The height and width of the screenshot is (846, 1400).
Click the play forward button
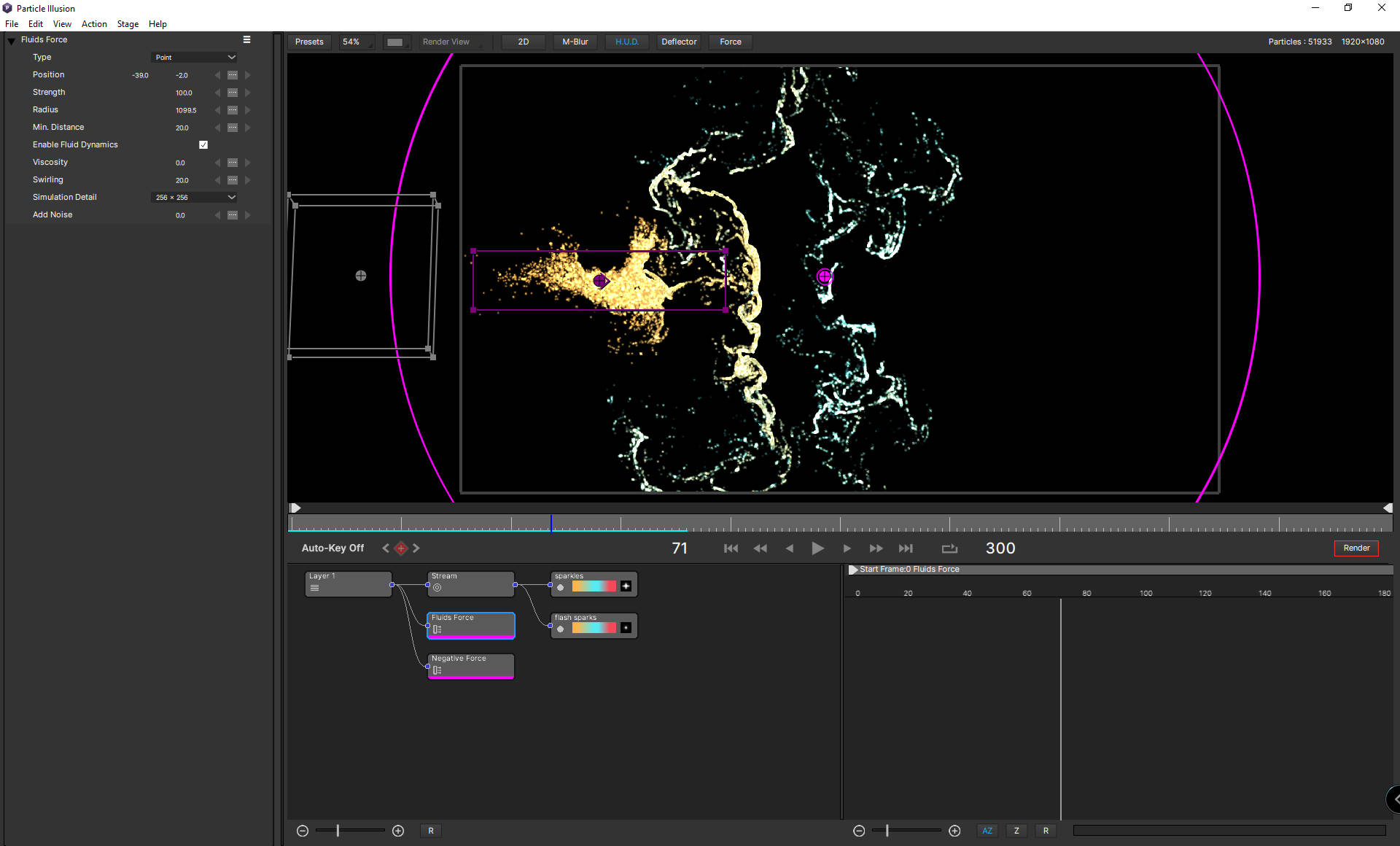pos(817,548)
